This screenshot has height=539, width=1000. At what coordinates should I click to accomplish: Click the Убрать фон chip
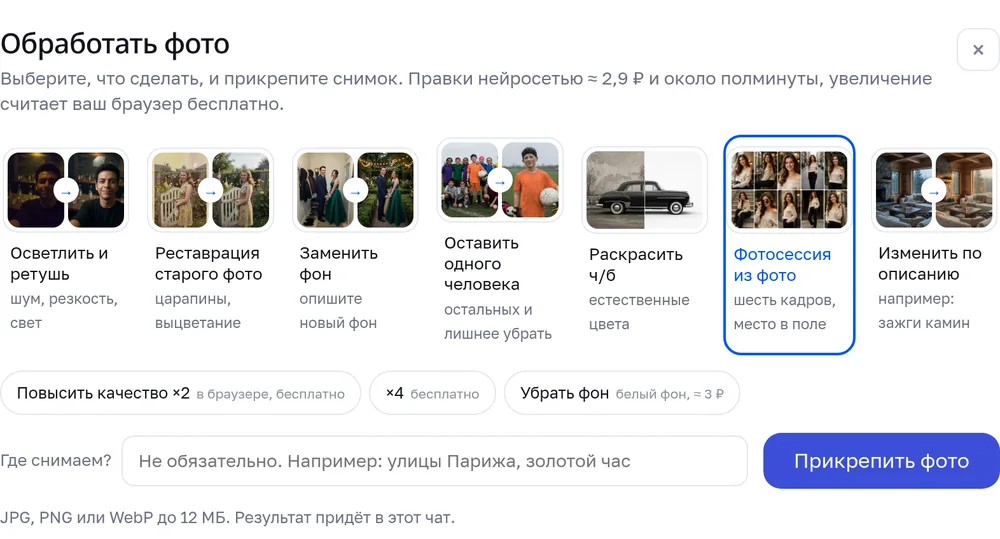coord(622,393)
